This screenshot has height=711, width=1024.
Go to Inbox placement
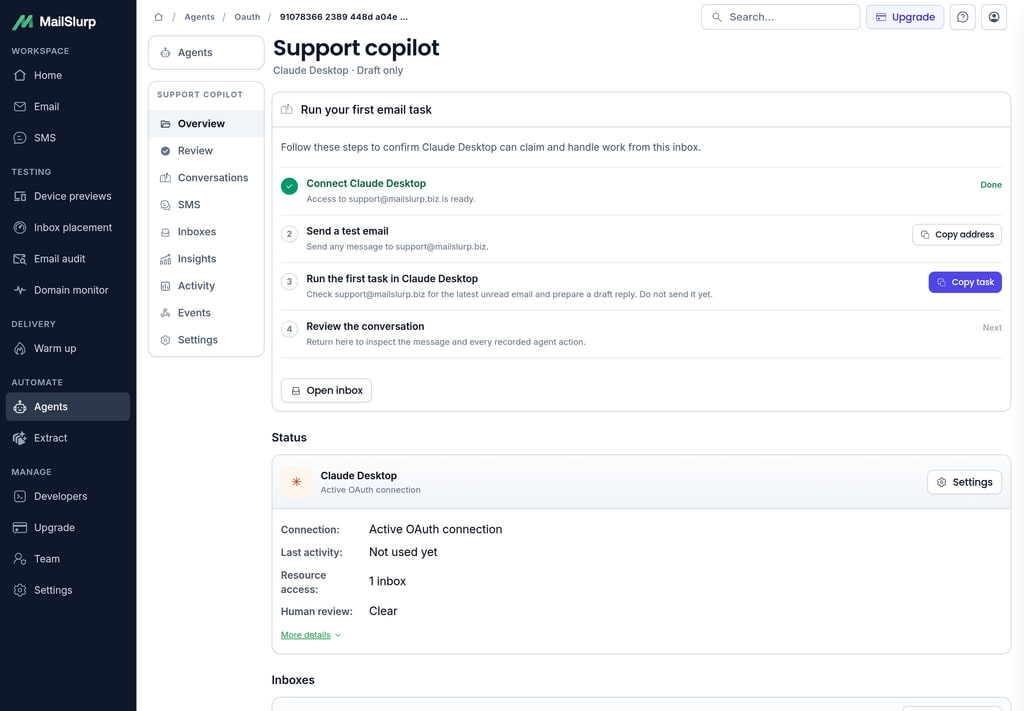[x=68, y=227]
